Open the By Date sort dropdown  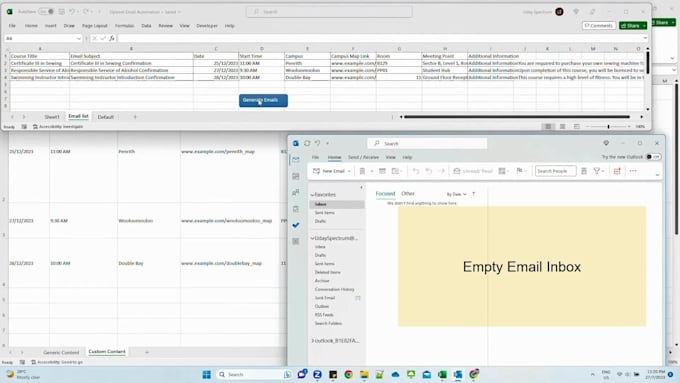click(456, 194)
